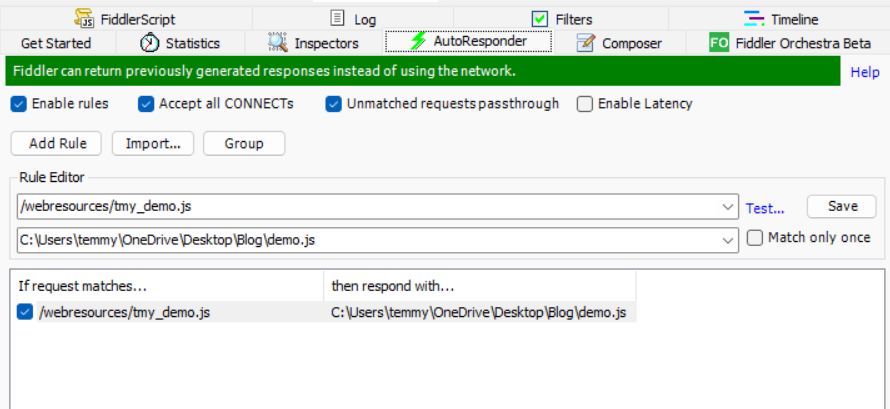Click the green Fiddler info banner text
The width and height of the screenshot is (890, 409).
tap(265, 71)
